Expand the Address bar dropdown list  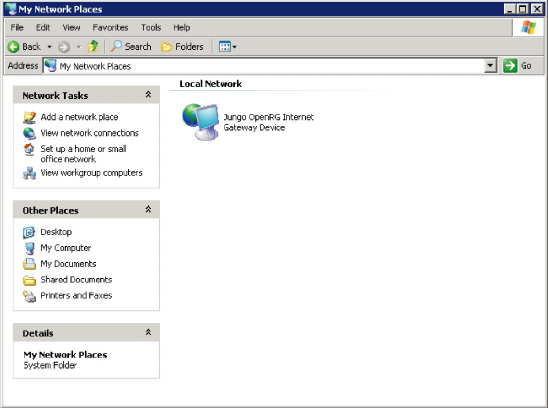pyautogui.click(x=490, y=65)
